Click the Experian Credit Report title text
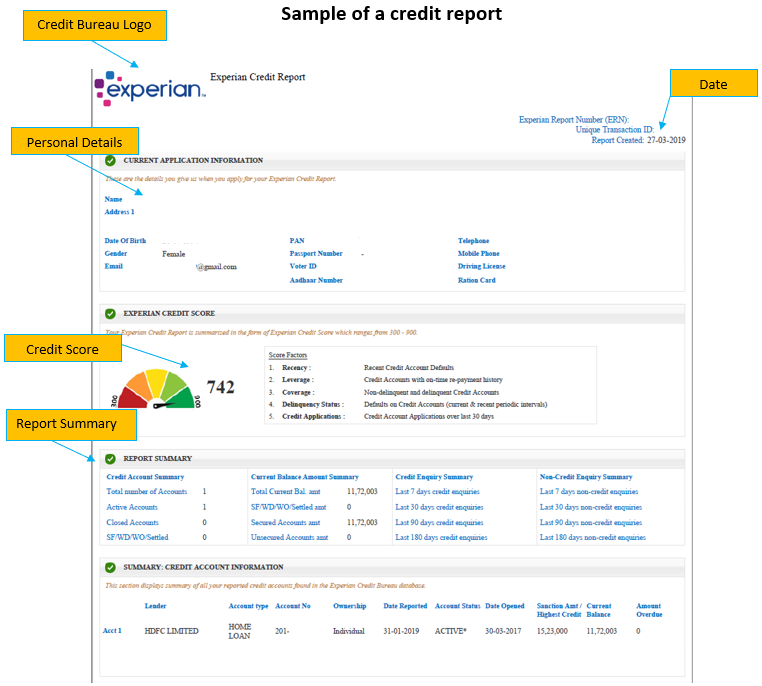Screen dimensions: 762x686 pyautogui.click(x=258, y=77)
